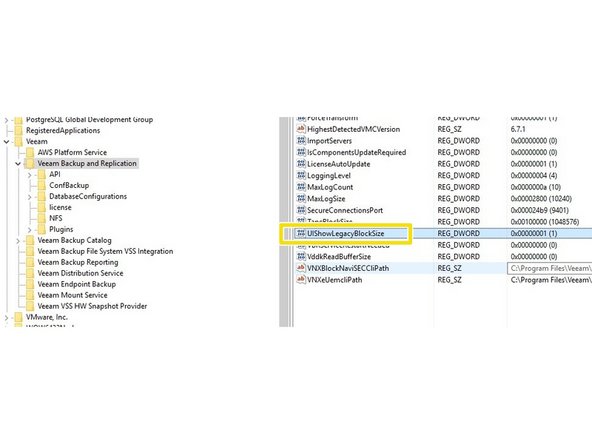Click the ImportServers DWORD icon
The image size is (592, 444).
pyautogui.click(x=301, y=141)
